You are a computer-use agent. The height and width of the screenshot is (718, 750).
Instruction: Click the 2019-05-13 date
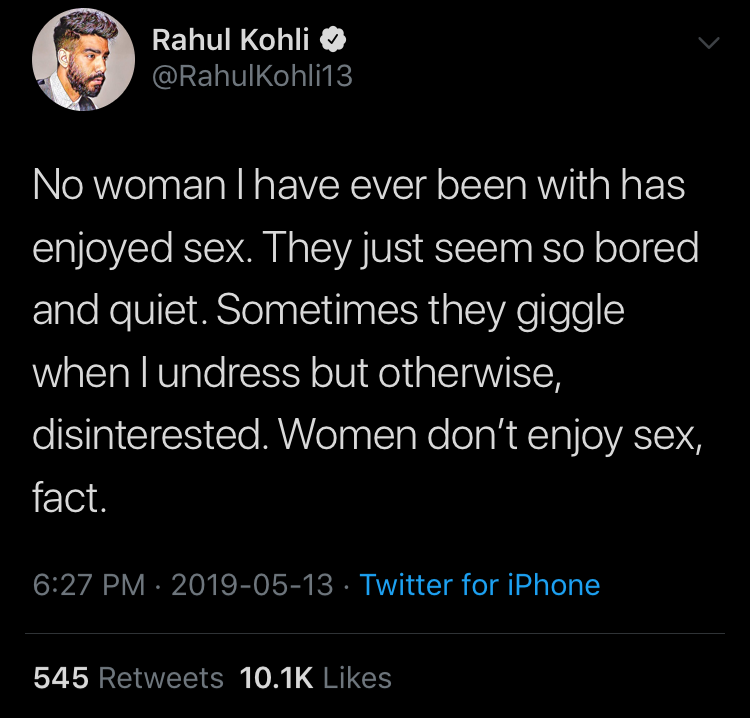tap(252, 585)
